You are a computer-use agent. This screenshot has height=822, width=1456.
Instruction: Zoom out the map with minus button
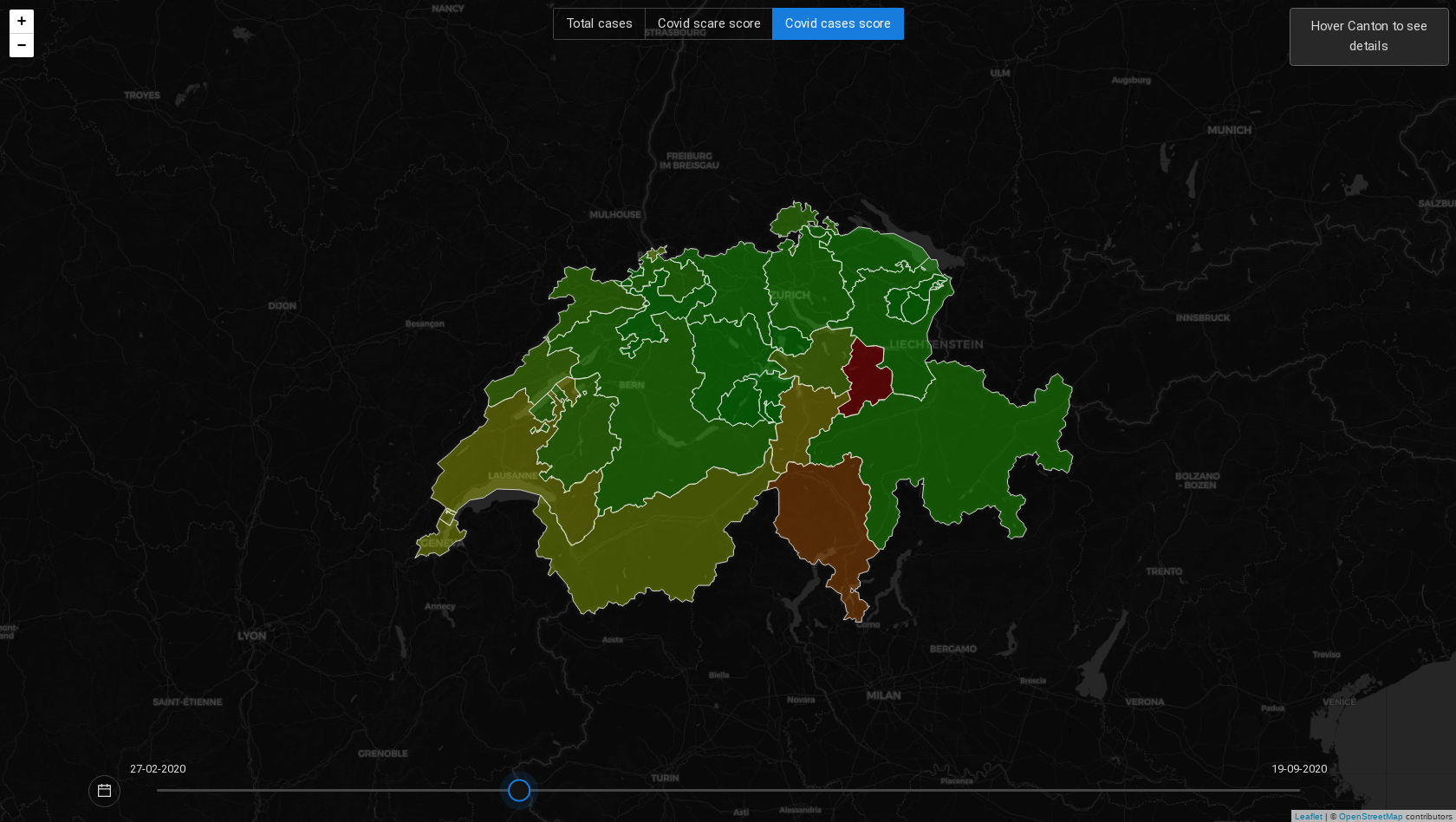pyautogui.click(x=22, y=45)
